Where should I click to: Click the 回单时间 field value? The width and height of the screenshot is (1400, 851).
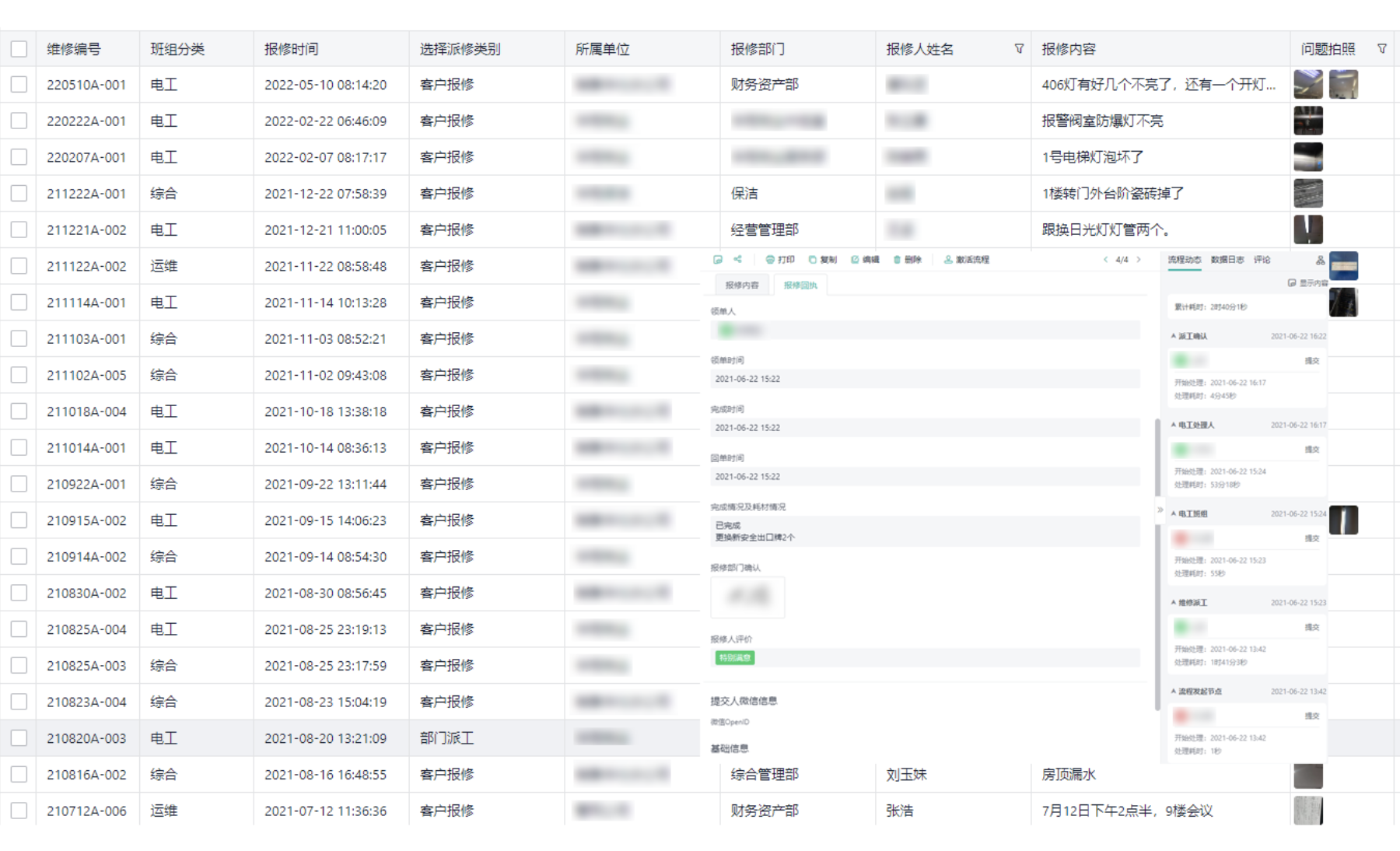coord(925,477)
